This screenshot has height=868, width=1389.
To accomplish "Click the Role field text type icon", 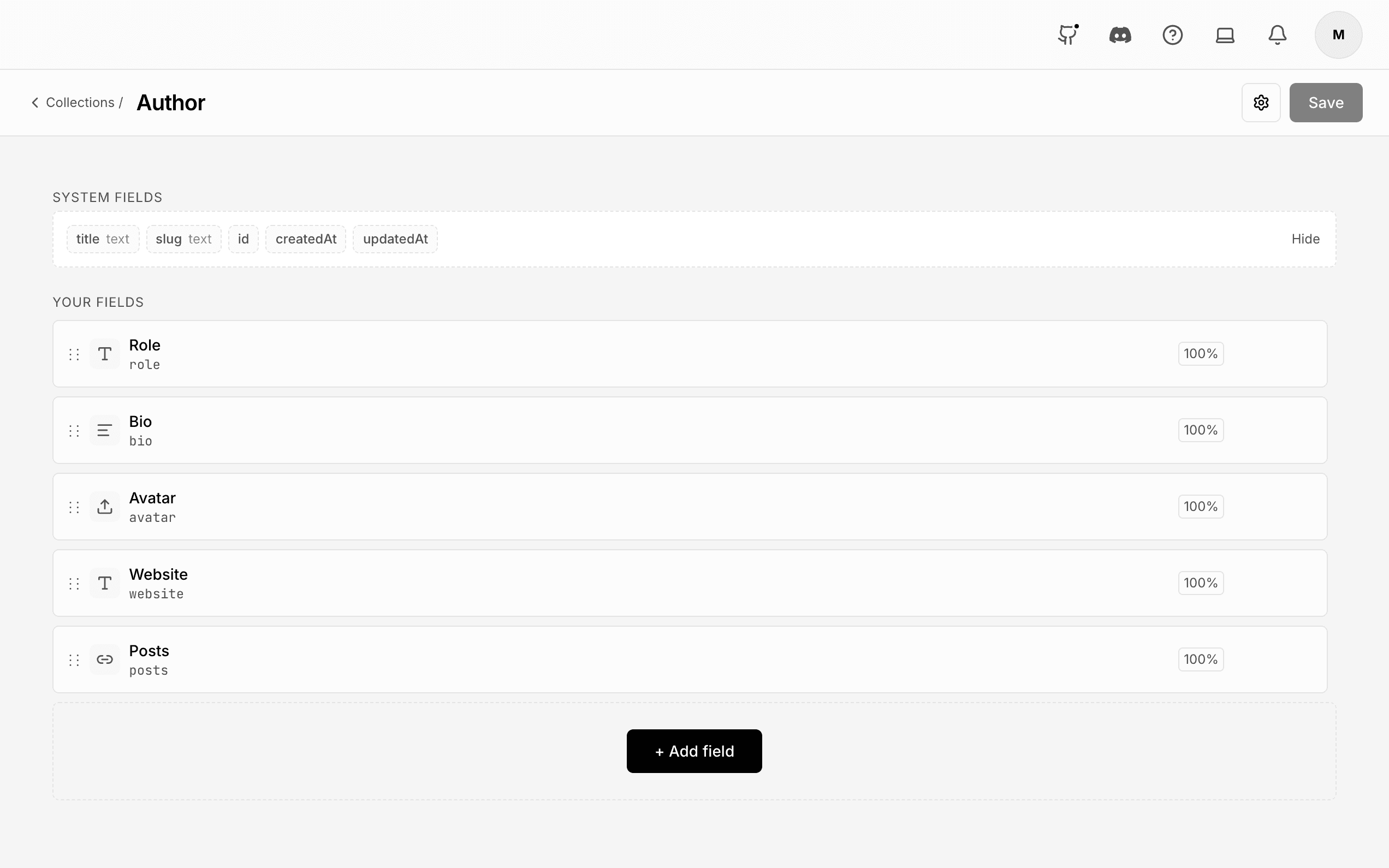I will point(104,354).
